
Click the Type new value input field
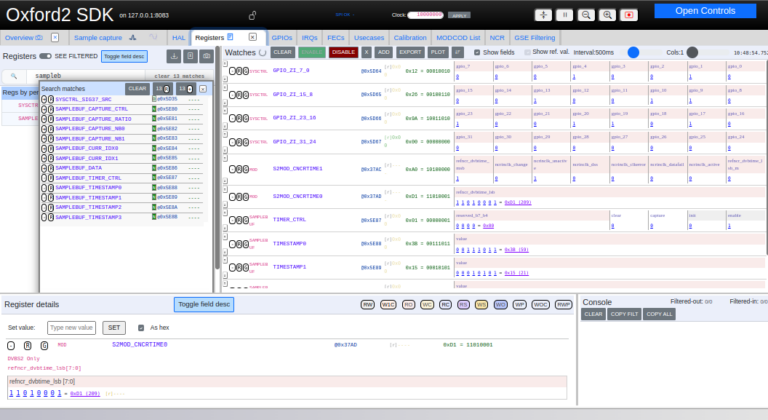[72, 327]
